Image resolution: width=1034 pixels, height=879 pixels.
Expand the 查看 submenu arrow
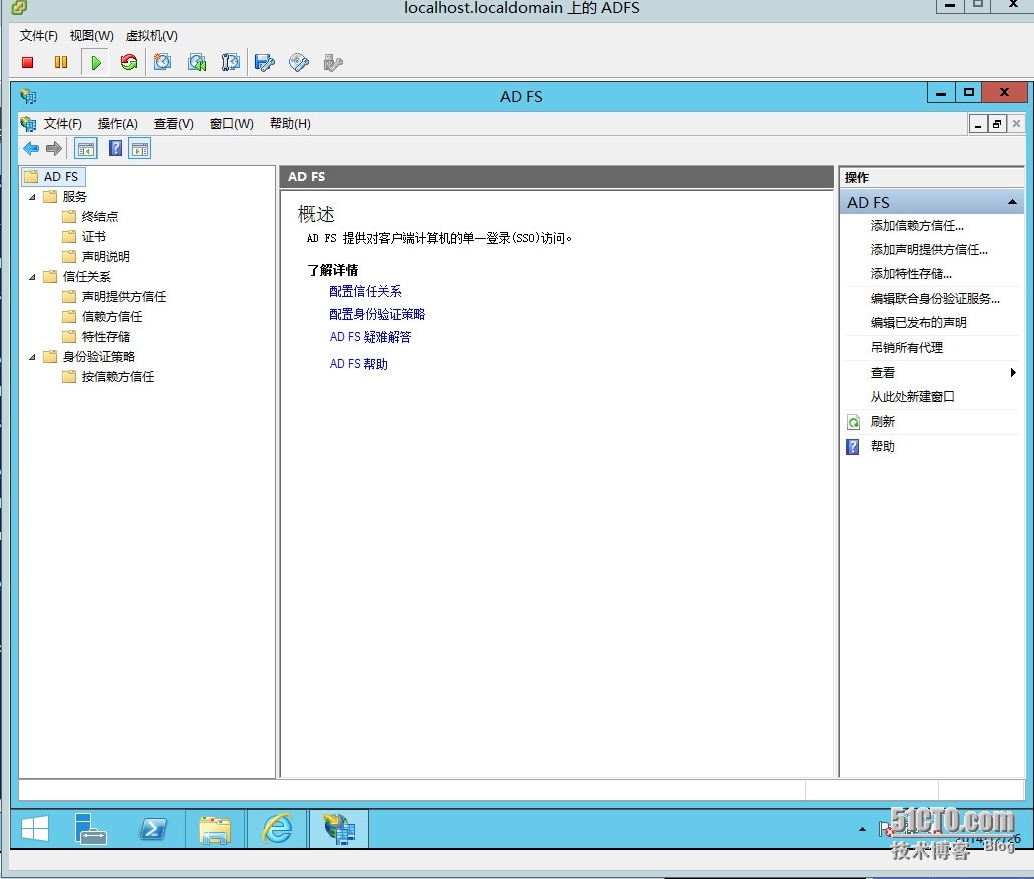pyautogui.click(x=1013, y=373)
